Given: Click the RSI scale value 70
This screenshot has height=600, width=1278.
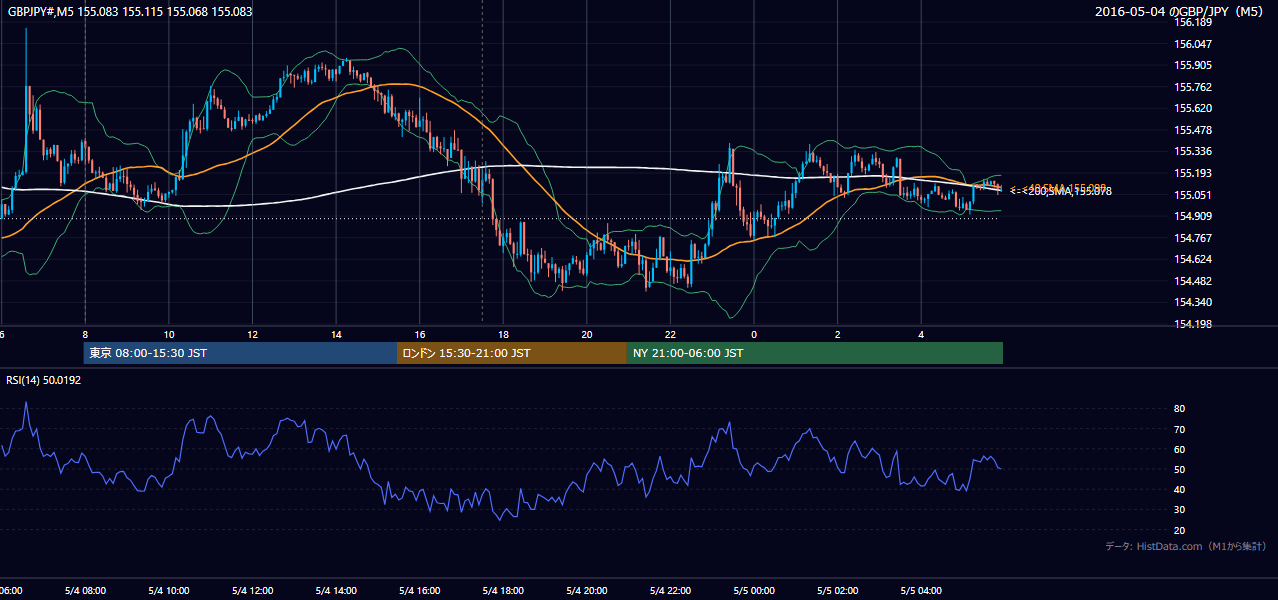Looking at the screenshot, I should tap(1180, 429).
